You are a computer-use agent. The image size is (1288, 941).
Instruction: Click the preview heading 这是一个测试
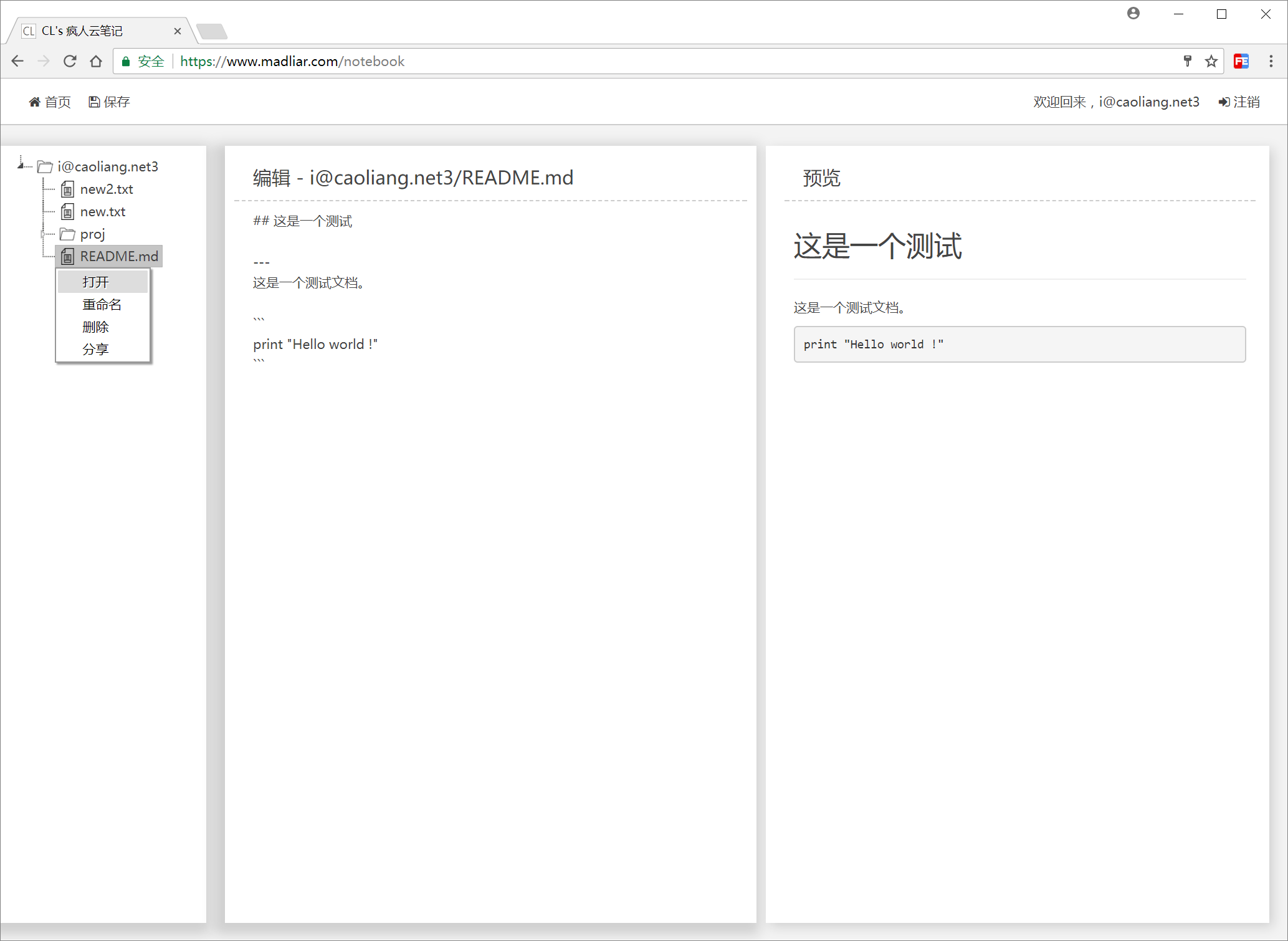[878, 246]
